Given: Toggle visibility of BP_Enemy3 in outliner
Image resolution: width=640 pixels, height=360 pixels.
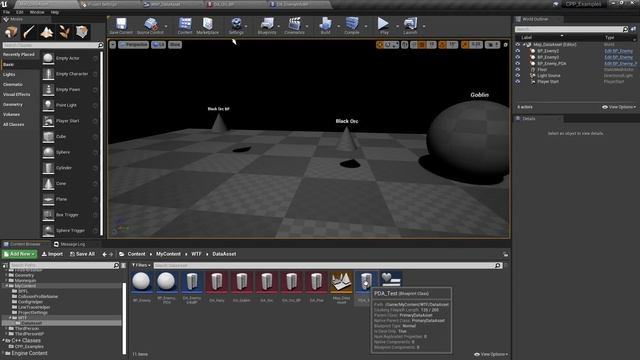Looking at the screenshot, I should [x=518, y=57].
